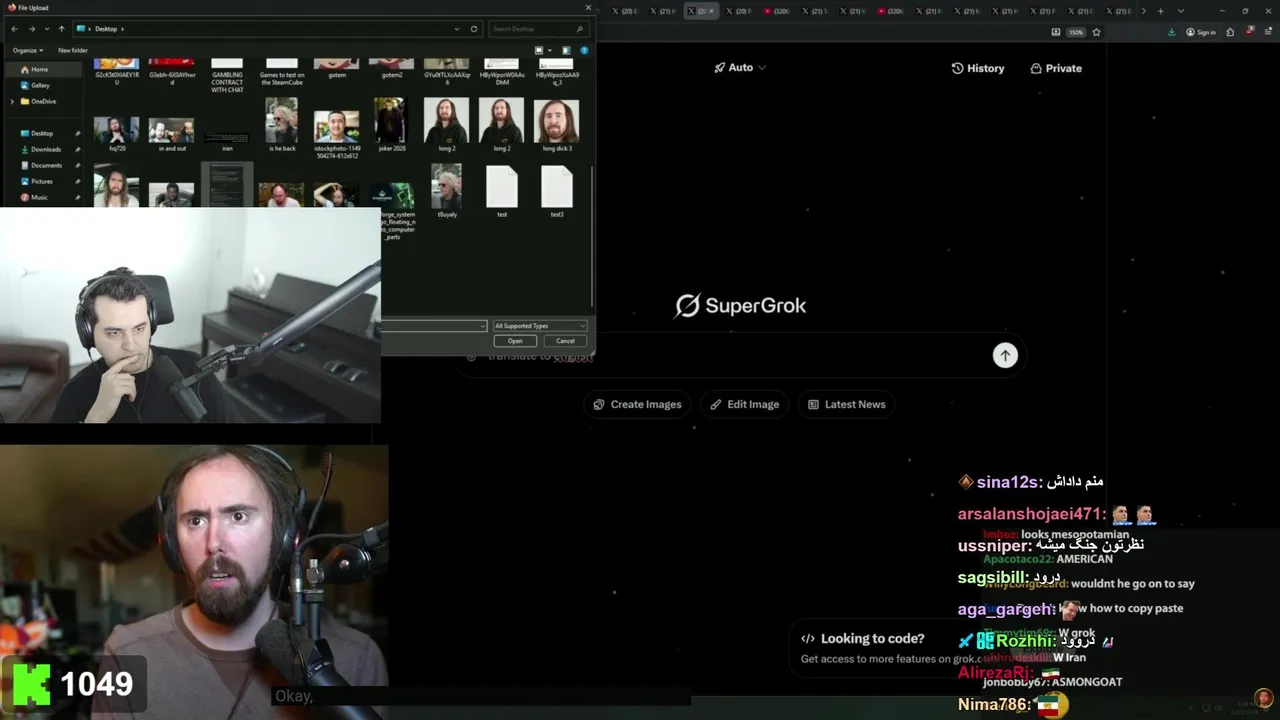This screenshot has width=1280, height=720.
Task: Click the 150% zoom level badge
Action: [x=1076, y=32]
